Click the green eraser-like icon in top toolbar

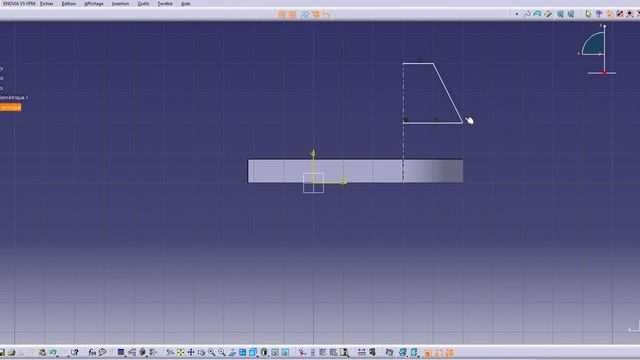coord(548,14)
